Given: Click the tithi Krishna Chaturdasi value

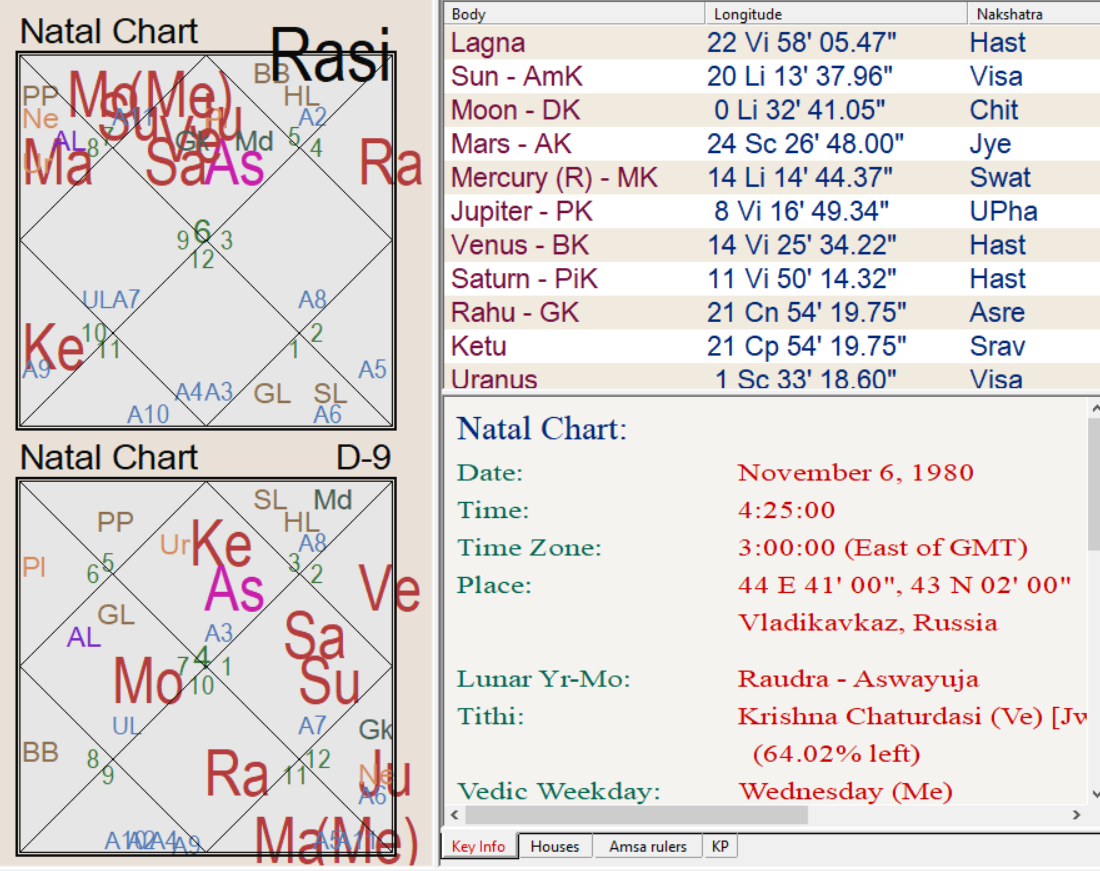Looking at the screenshot, I should (912, 716).
